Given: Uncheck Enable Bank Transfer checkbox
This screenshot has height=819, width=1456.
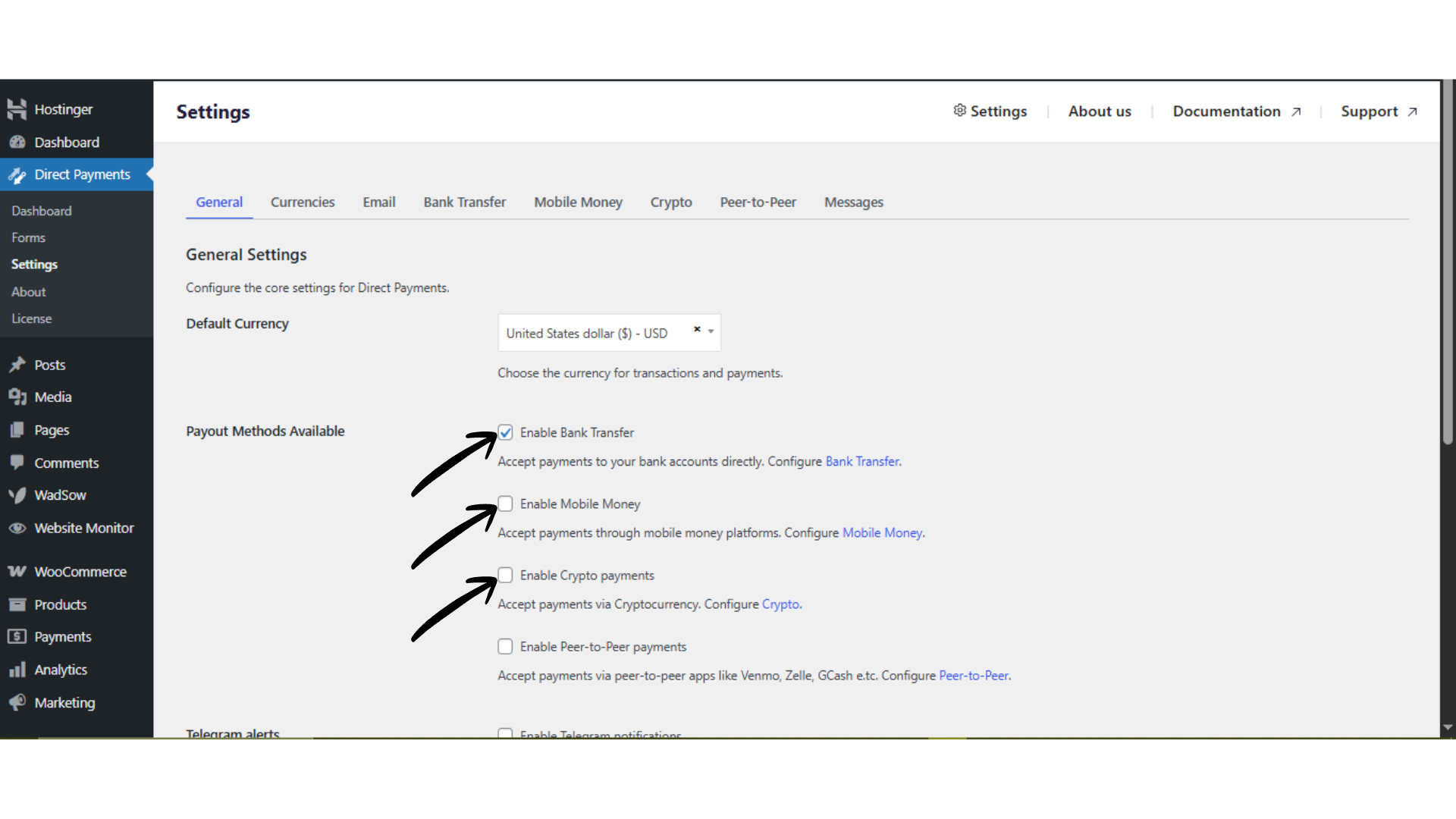Looking at the screenshot, I should pos(505,432).
